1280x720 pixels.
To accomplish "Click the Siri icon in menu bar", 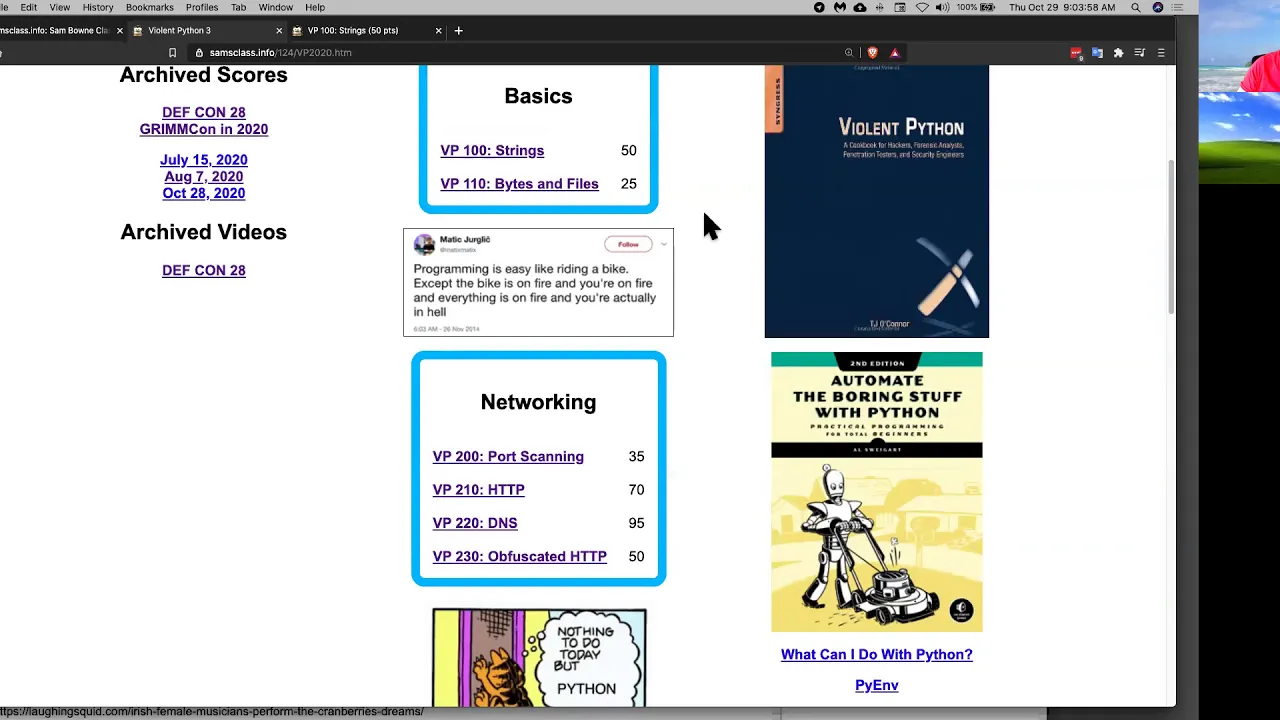I will click(1158, 7).
